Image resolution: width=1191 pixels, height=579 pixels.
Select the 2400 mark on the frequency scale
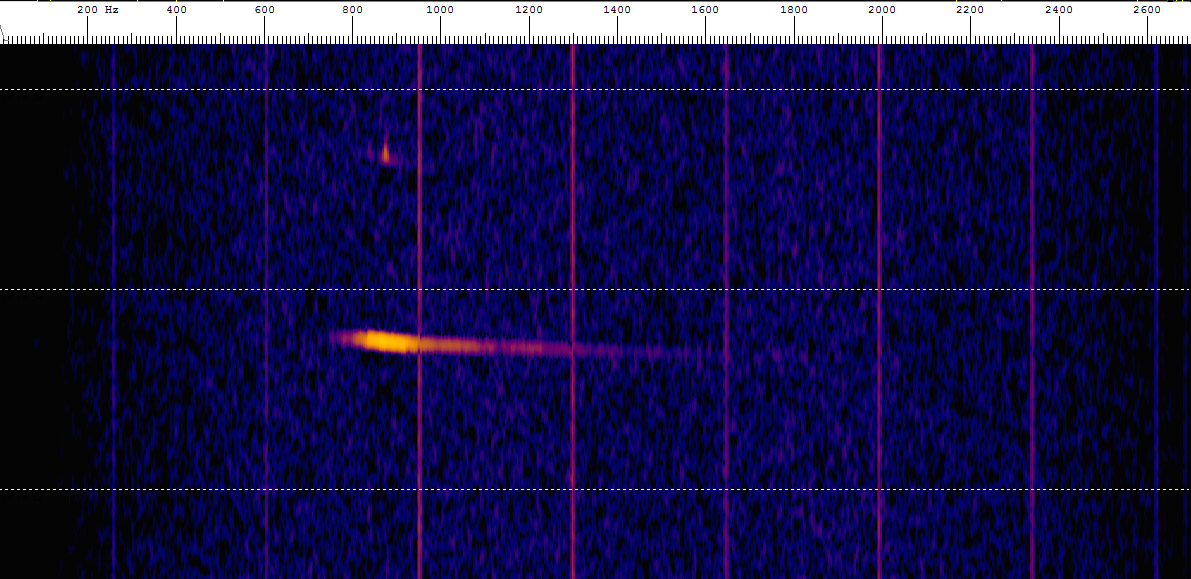pyautogui.click(x=1058, y=10)
